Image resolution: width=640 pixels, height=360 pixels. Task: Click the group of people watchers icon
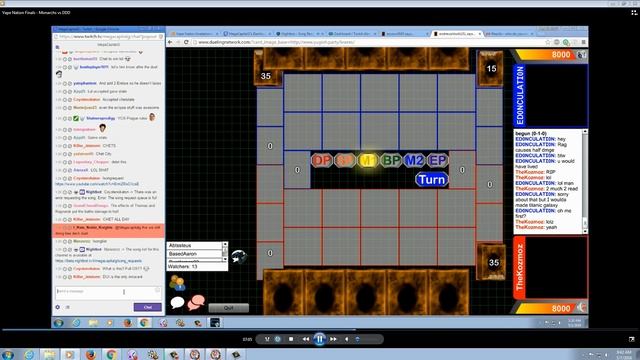click(177, 282)
